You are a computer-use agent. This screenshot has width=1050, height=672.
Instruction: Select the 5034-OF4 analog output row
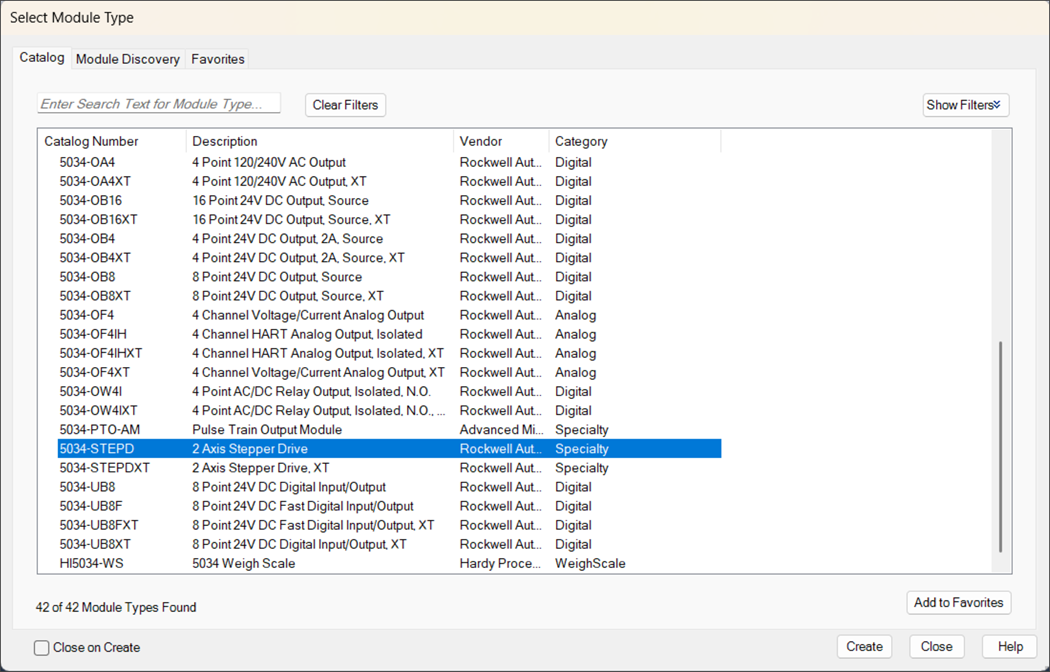tap(389, 315)
